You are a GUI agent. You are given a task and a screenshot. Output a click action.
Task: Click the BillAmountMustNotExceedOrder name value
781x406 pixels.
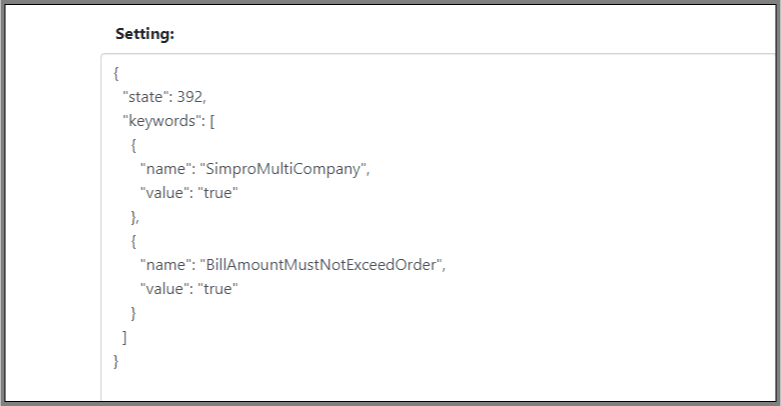point(321,265)
